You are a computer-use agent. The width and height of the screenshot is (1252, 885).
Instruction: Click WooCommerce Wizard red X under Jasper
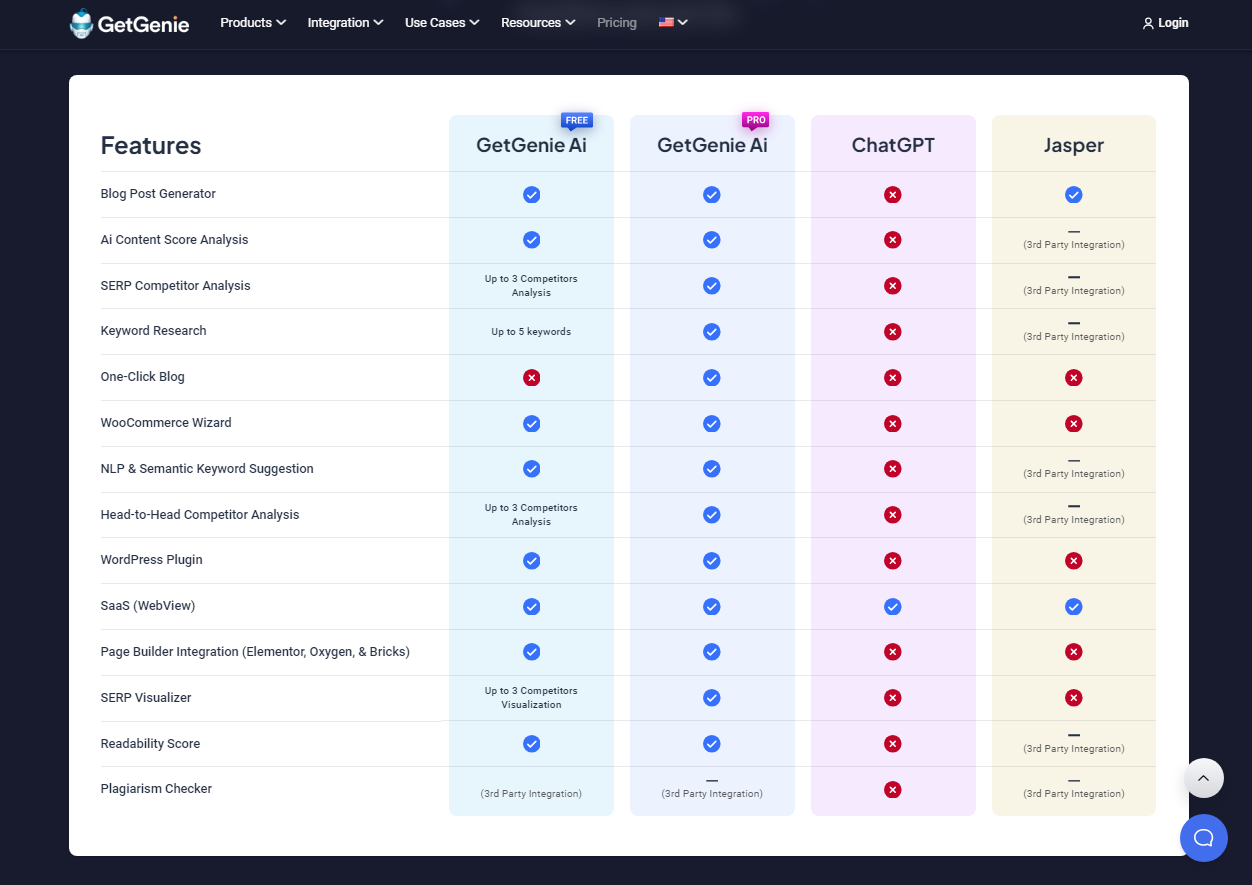coord(1073,424)
